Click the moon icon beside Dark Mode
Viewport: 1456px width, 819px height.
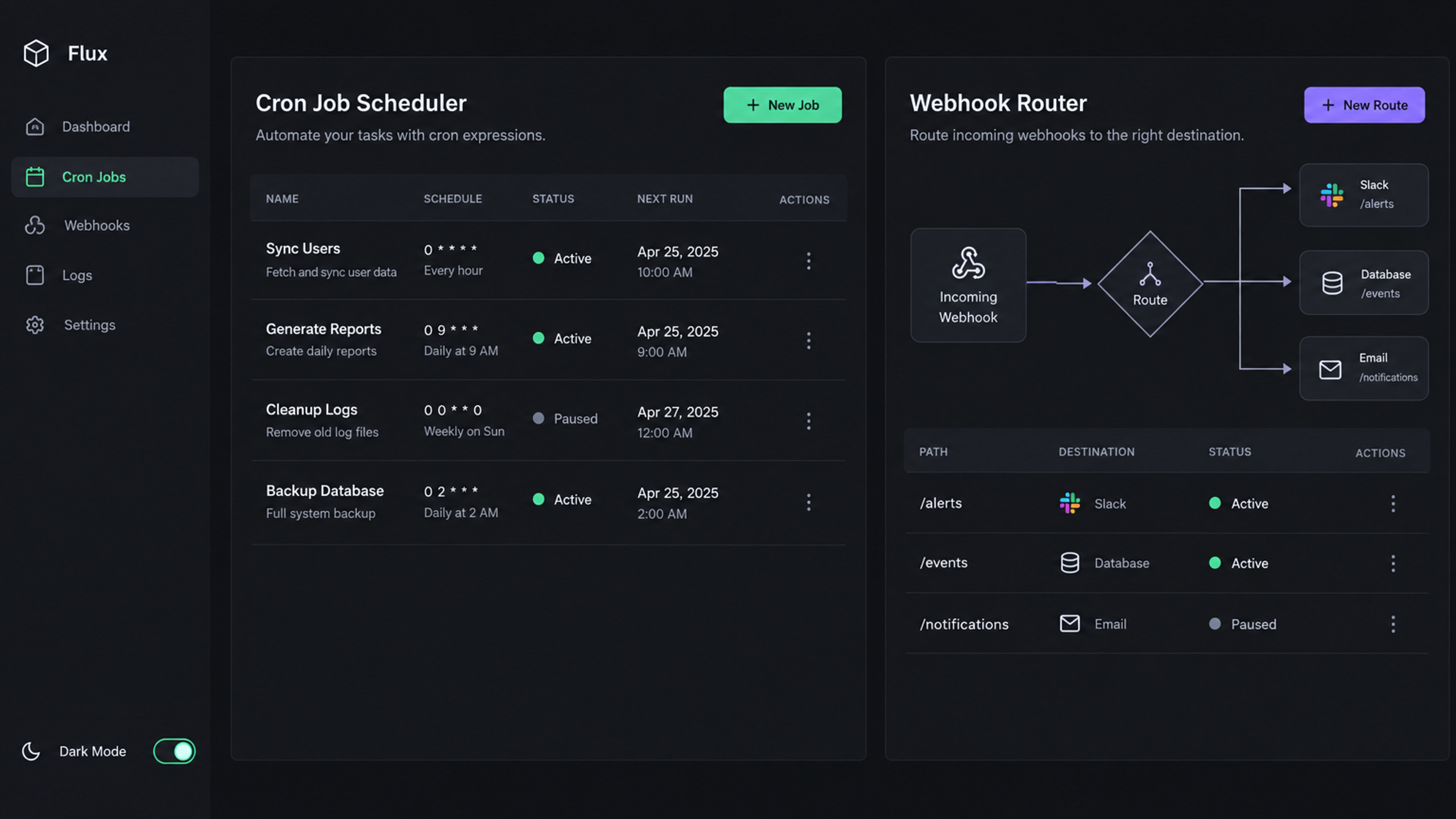(31, 751)
